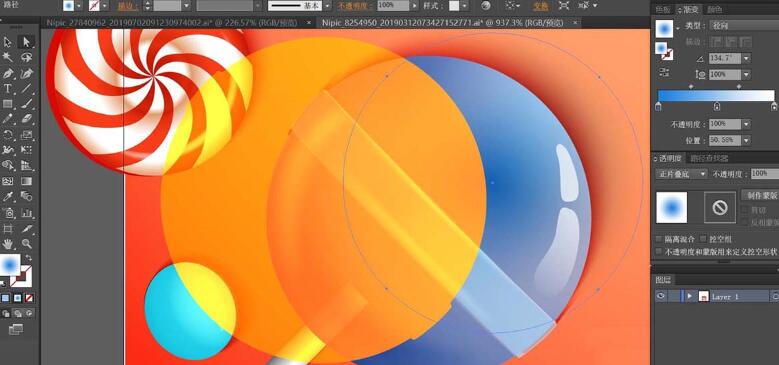Click the gradient angle input field
This screenshot has height=365, width=779.
point(724,58)
